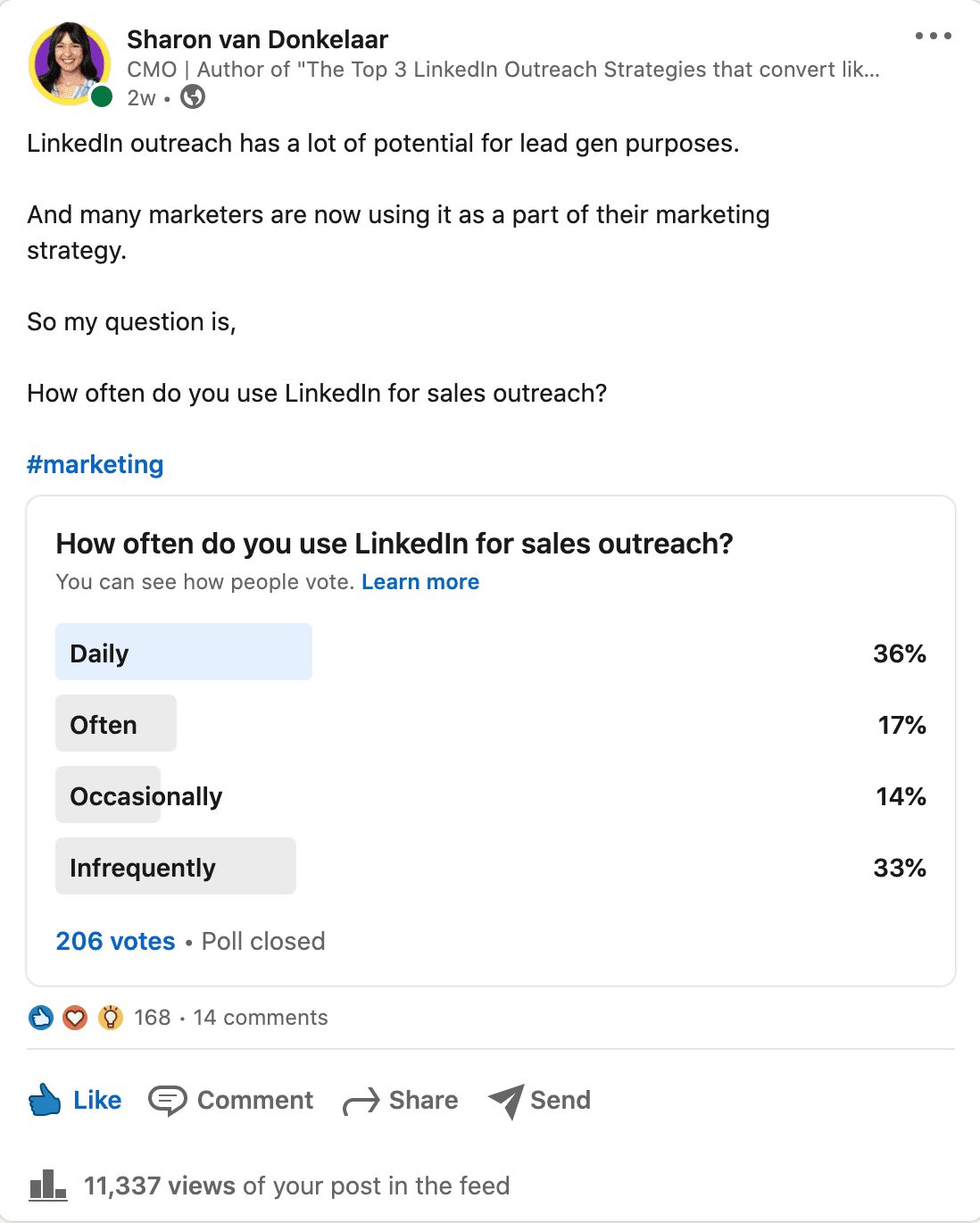Screen dimensions: 980x1223
Task: Click the heart love reaction icon
Action: pos(75,1018)
